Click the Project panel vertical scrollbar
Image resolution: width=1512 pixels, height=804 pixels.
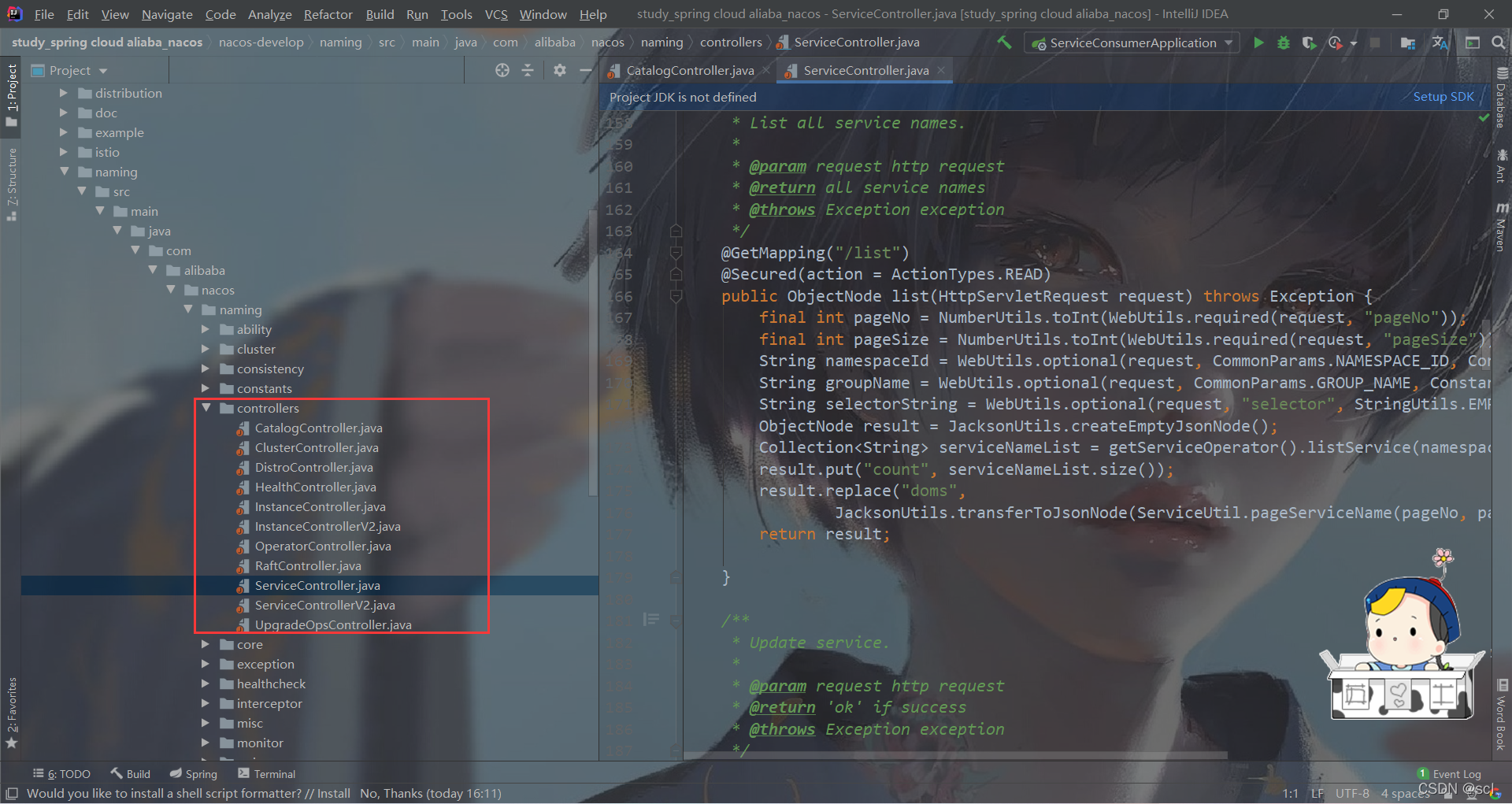point(593,354)
